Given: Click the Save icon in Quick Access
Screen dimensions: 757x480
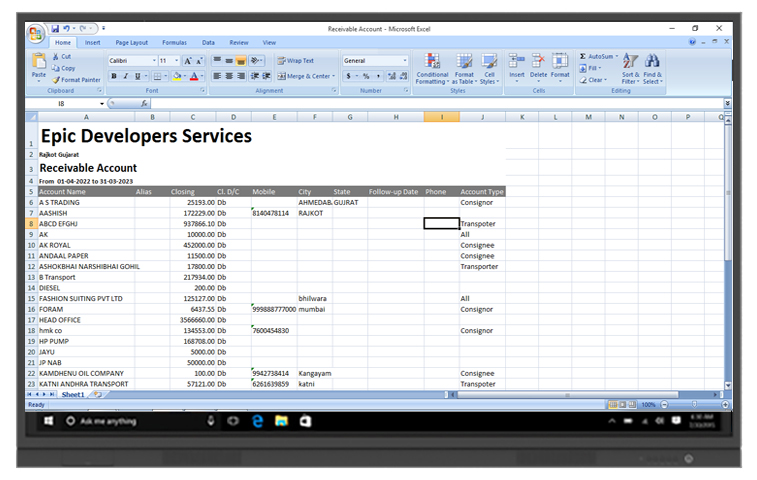Looking at the screenshot, I should coord(55,29).
